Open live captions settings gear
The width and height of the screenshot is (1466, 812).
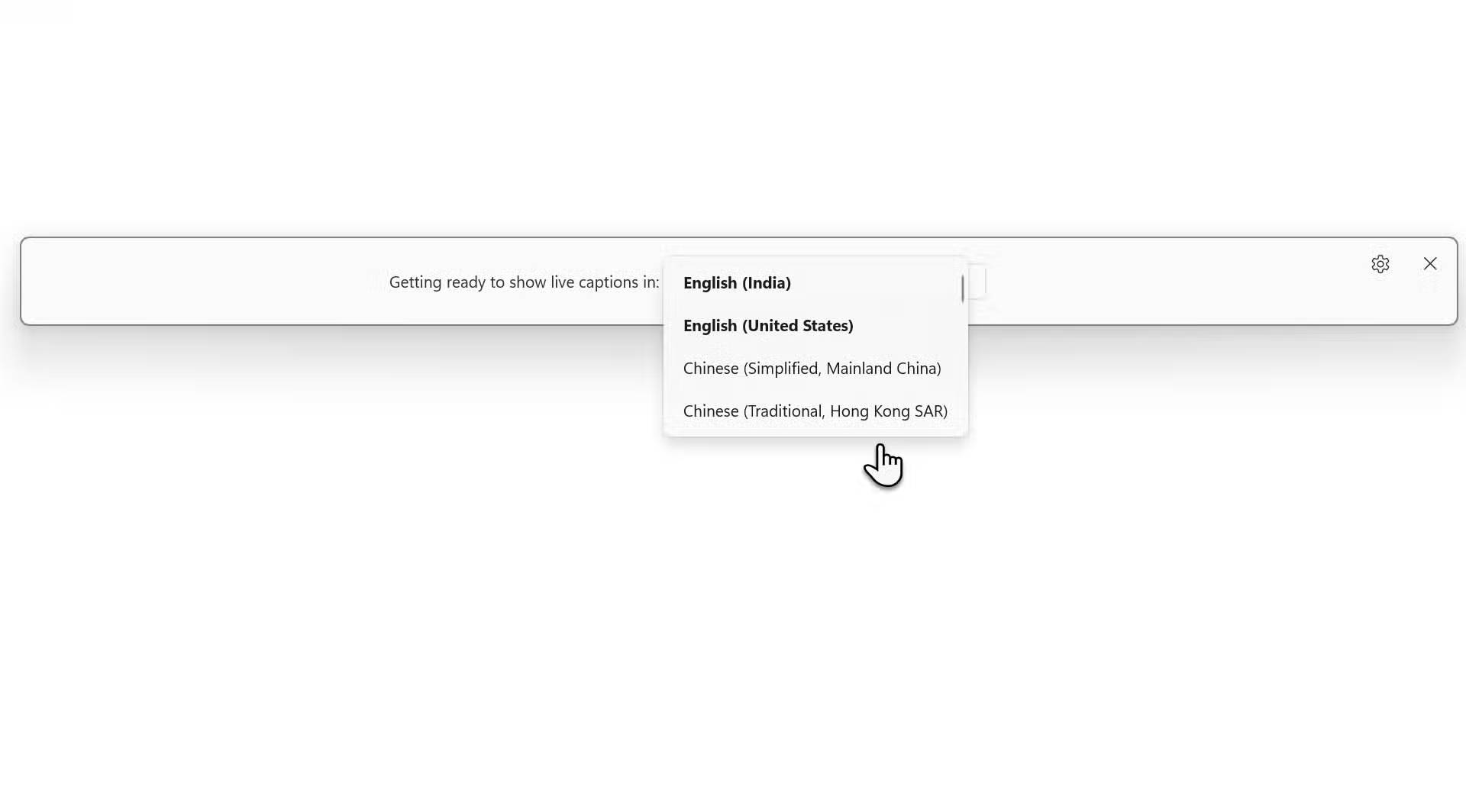coord(1380,264)
